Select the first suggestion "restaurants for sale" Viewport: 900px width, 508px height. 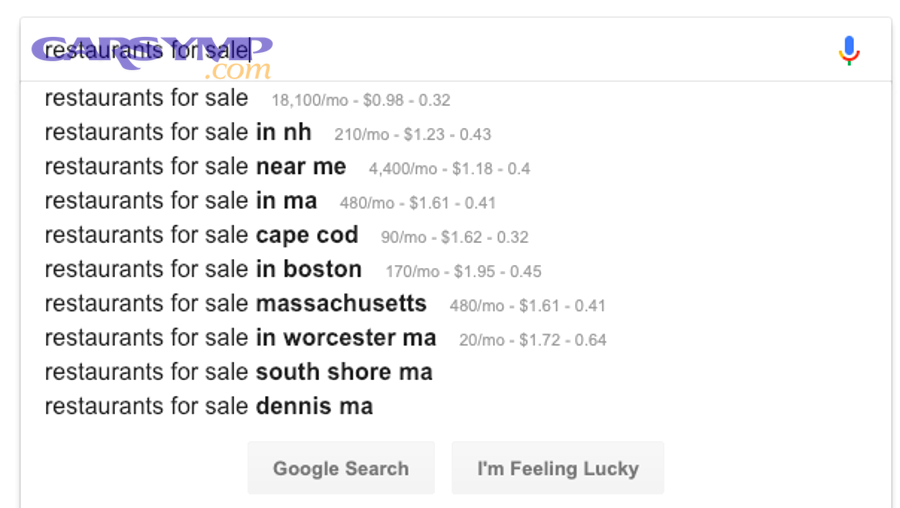click(x=147, y=98)
